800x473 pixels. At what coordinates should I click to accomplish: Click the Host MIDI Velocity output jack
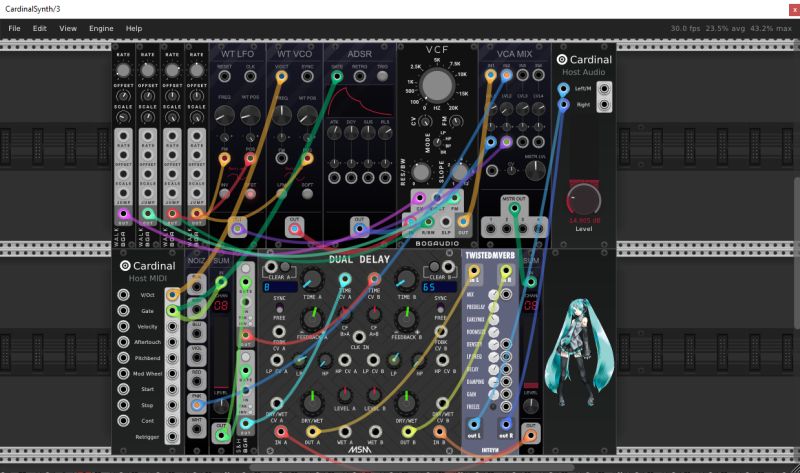tap(172, 326)
